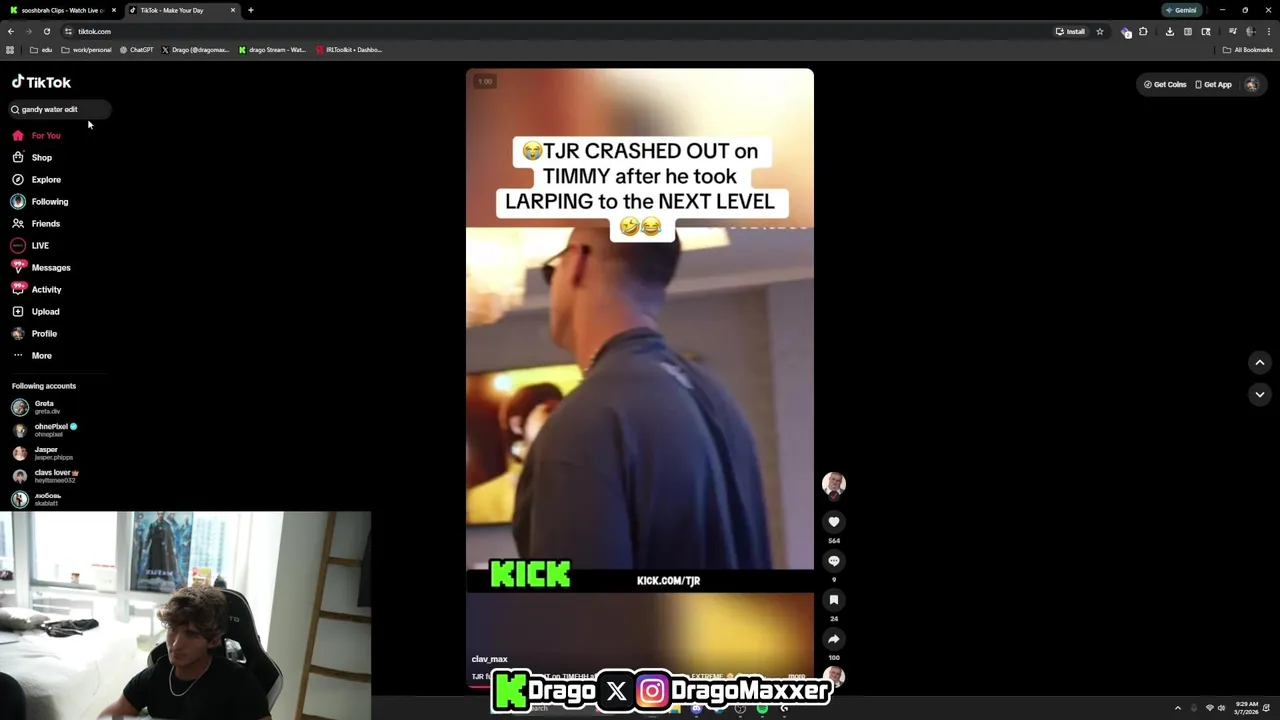Open the Drago X bookmark
1280x720 pixels.
coord(196,49)
